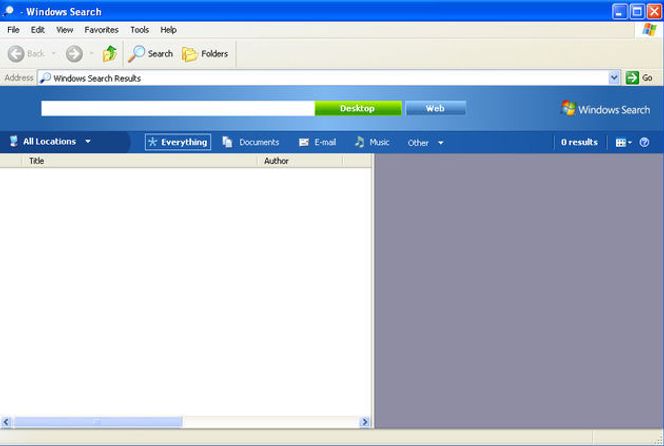Open the Favorites menu
This screenshot has width=664, height=446.
[101, 30]
